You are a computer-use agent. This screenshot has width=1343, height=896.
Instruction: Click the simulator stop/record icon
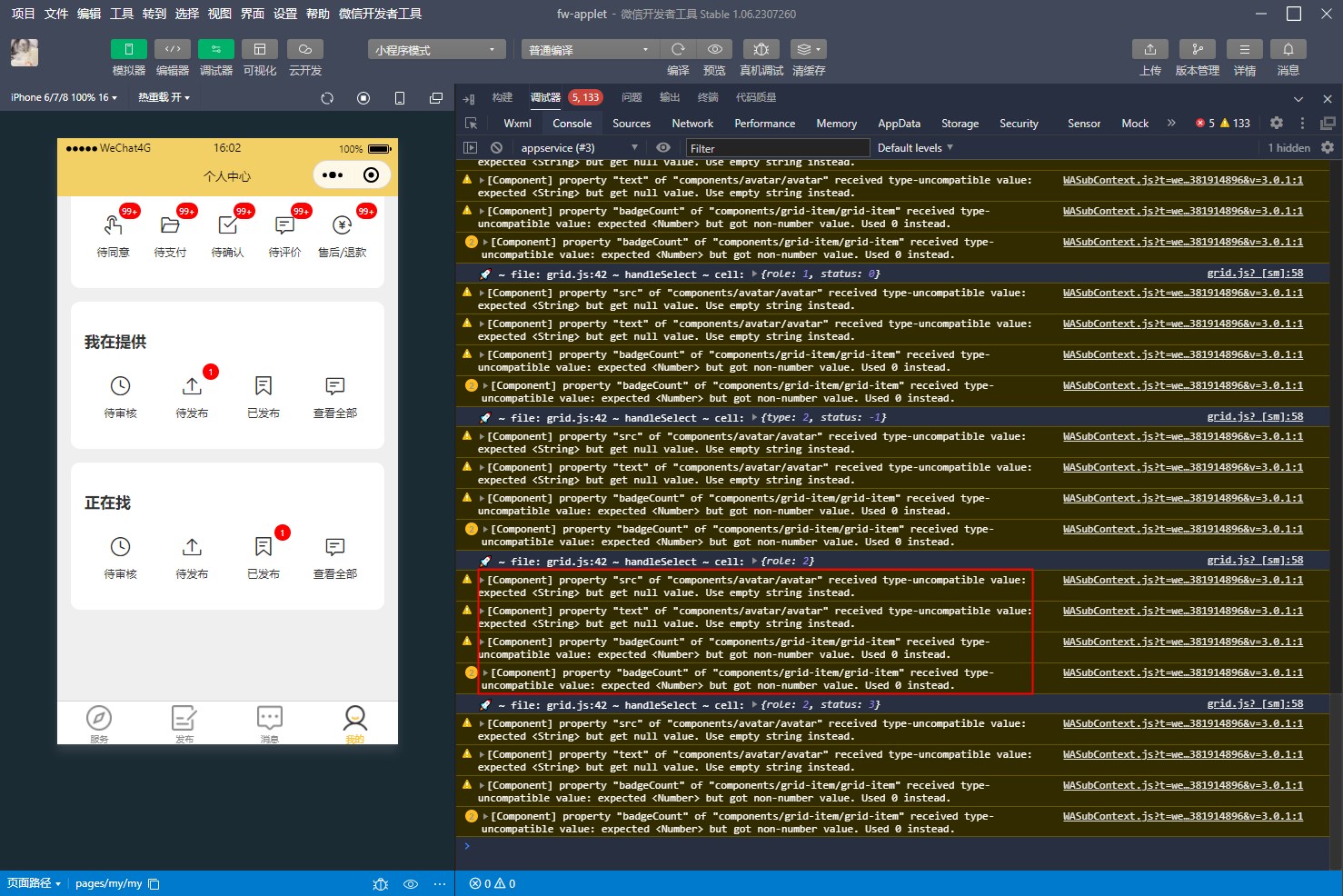tap(363, 98)
